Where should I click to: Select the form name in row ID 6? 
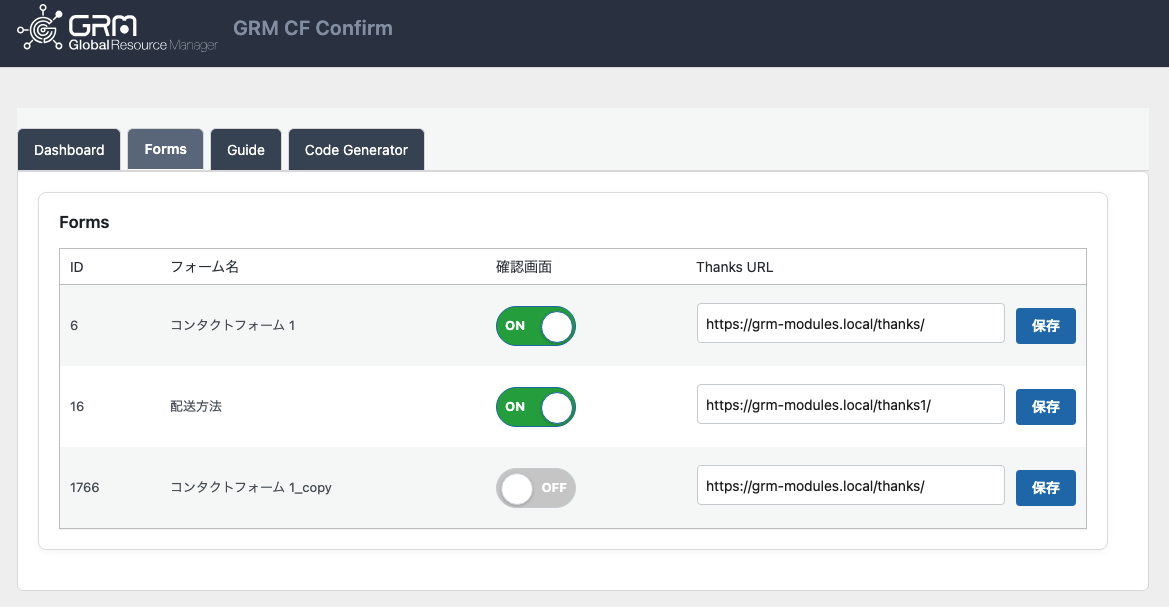point(233,325)
